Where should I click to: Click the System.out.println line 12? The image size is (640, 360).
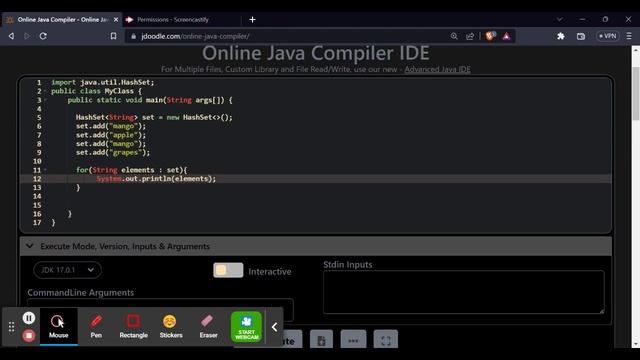(156, 179)
